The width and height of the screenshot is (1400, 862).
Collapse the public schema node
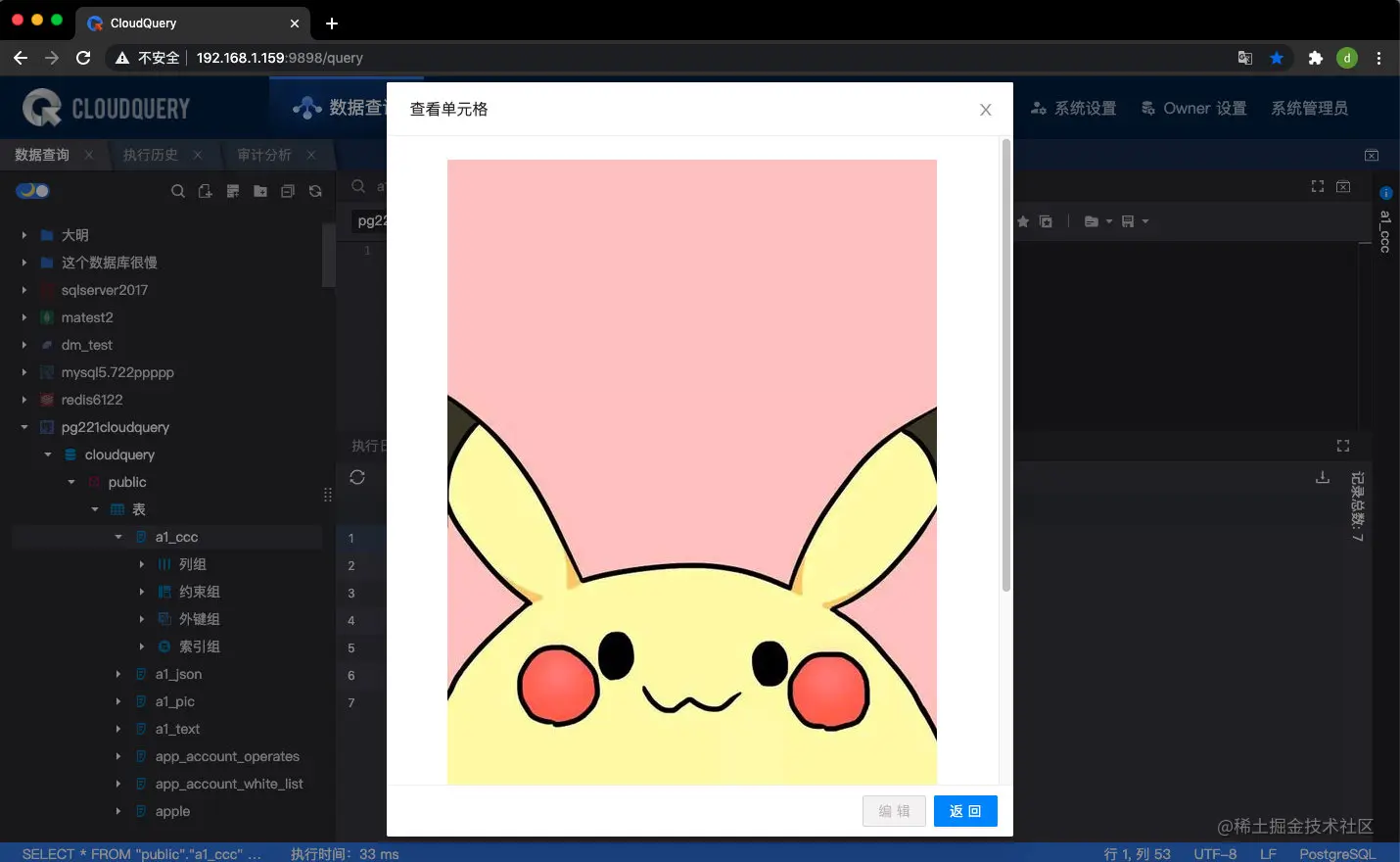[x=71, y=482]
